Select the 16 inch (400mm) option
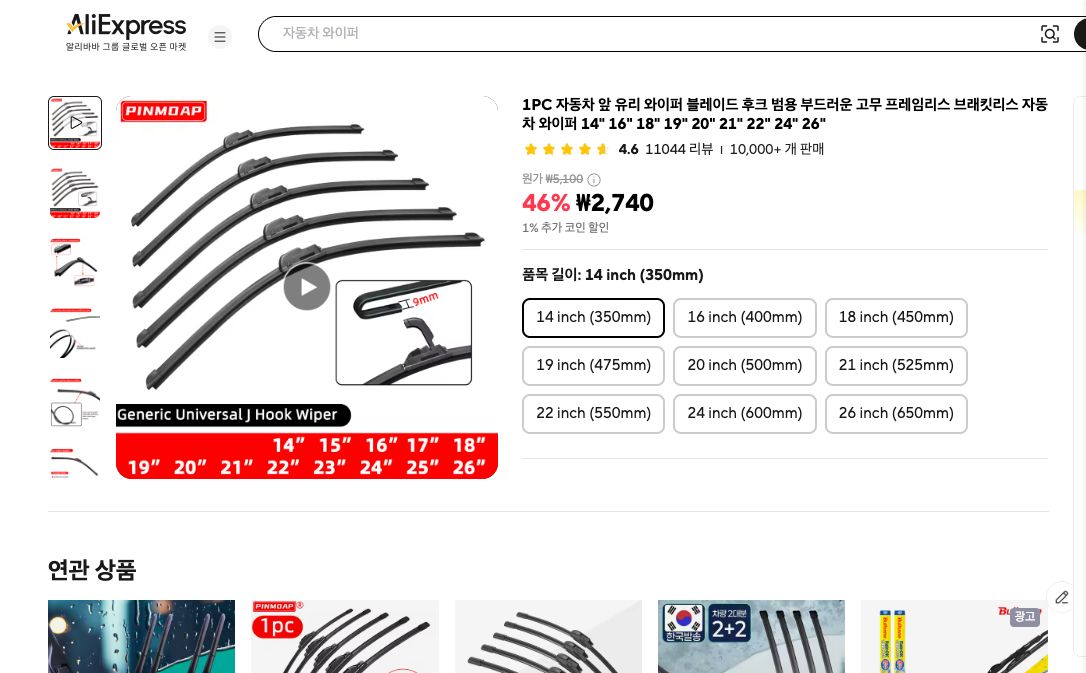Screen dimensions: 1086x673 (745, 318)
